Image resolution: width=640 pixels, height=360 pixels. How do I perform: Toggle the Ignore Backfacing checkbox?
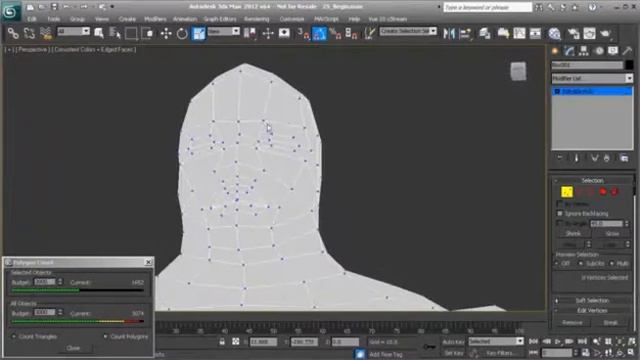(560, 213)
